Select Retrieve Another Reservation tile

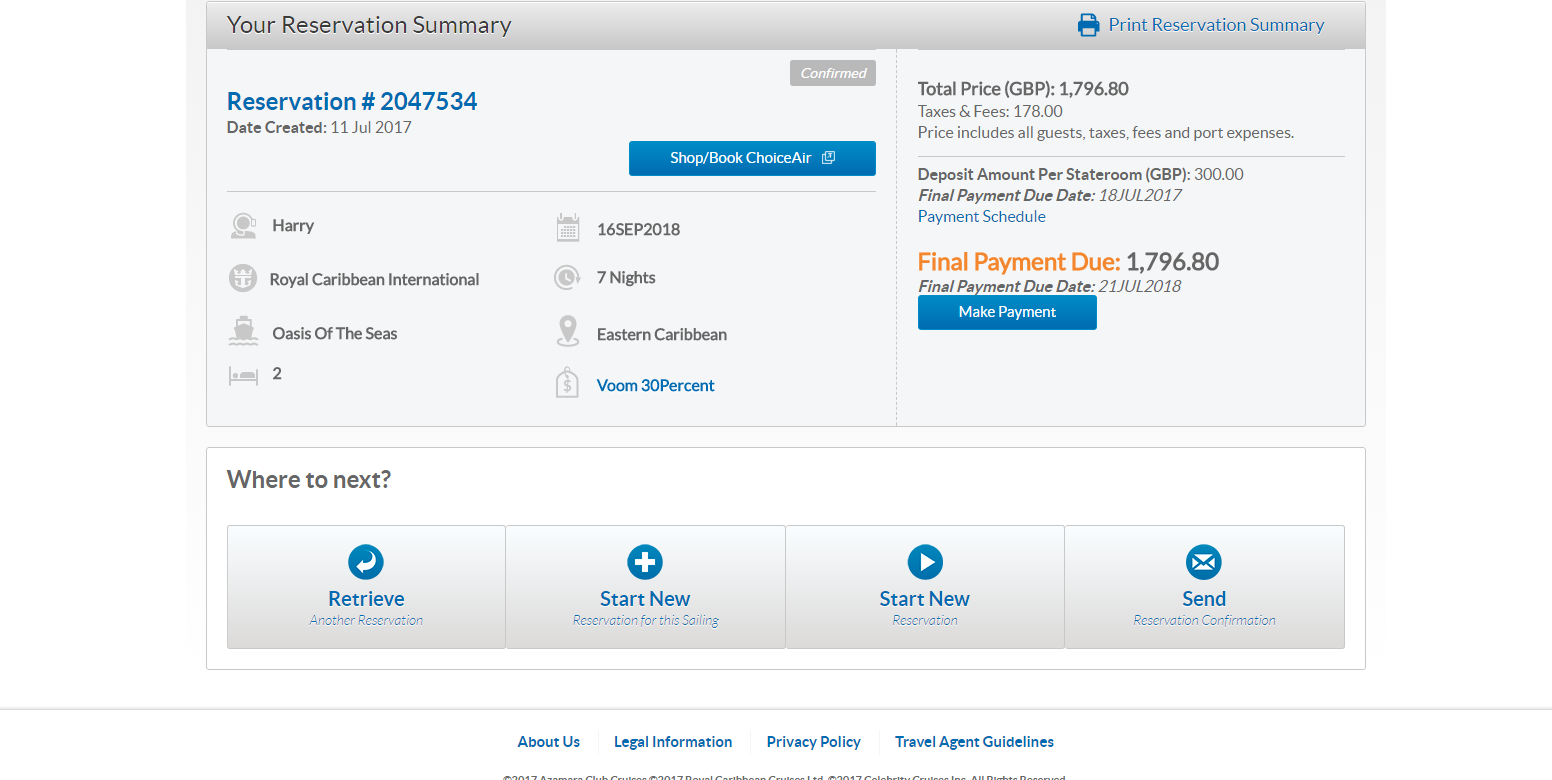coord(366,587)
